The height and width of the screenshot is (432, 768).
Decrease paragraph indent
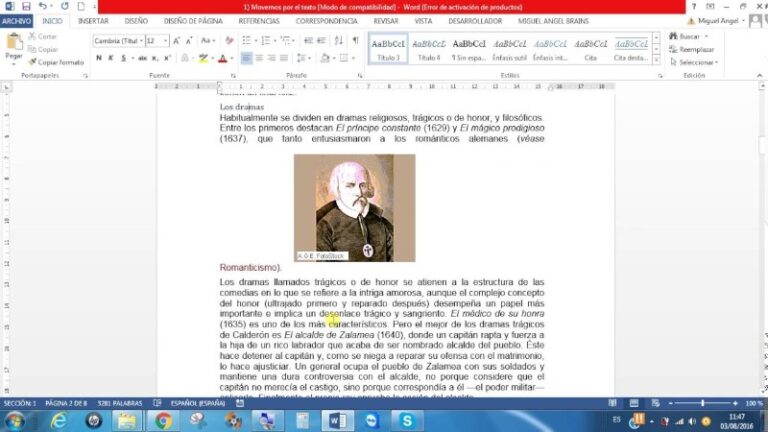(309, 41)
